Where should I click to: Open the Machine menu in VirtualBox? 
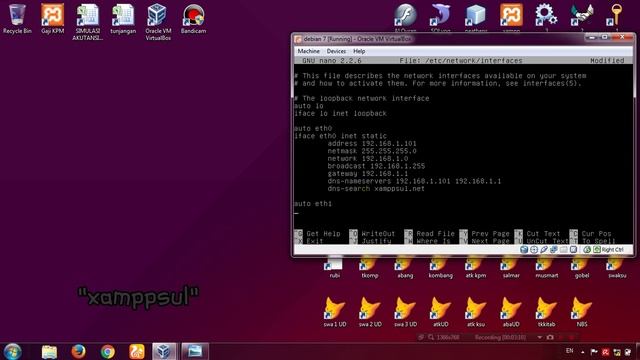(x=309, y=51)
